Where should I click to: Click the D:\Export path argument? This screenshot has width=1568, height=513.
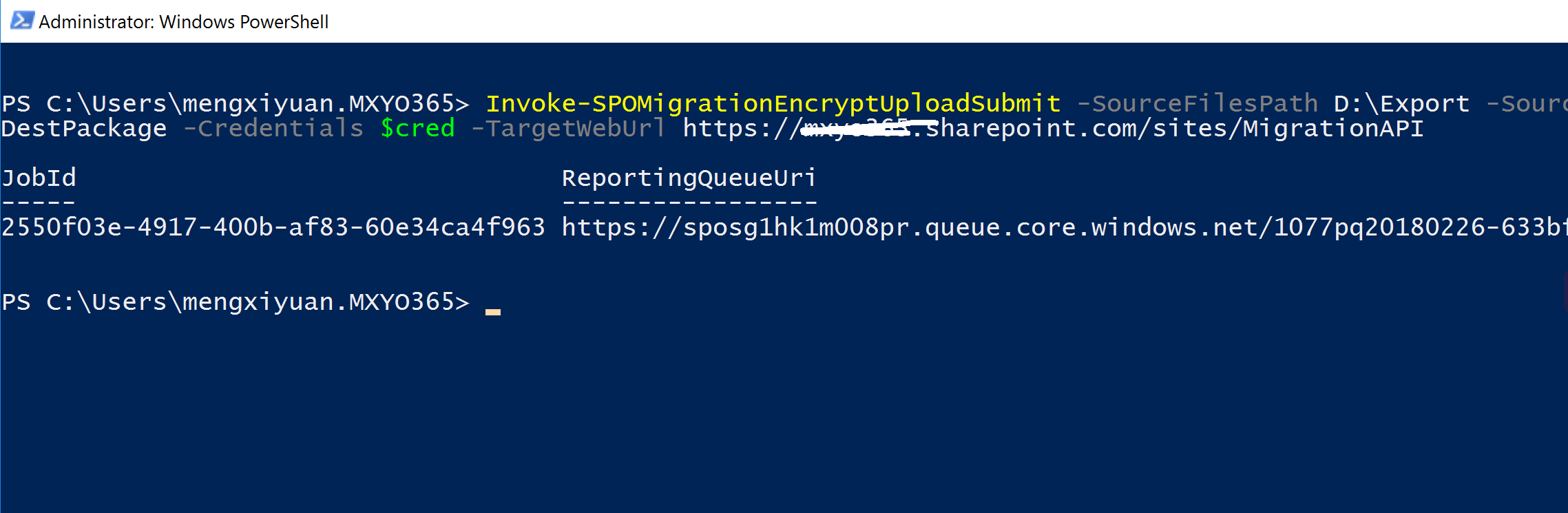click(x=1401, y=103)
